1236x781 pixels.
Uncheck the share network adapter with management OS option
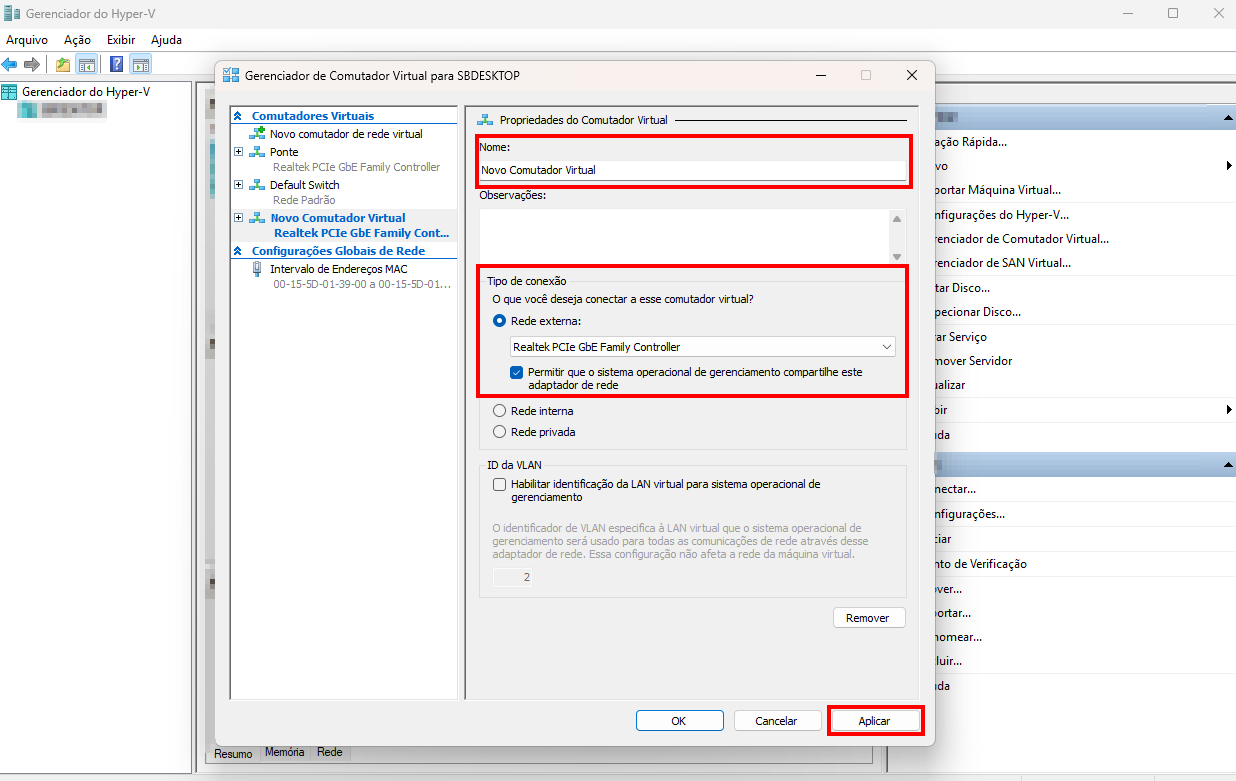[516, 372]
